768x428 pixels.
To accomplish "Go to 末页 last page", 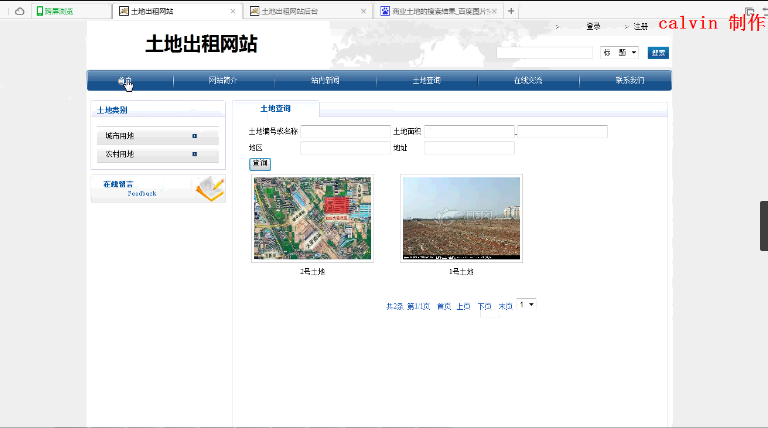I will coord(505,307).
